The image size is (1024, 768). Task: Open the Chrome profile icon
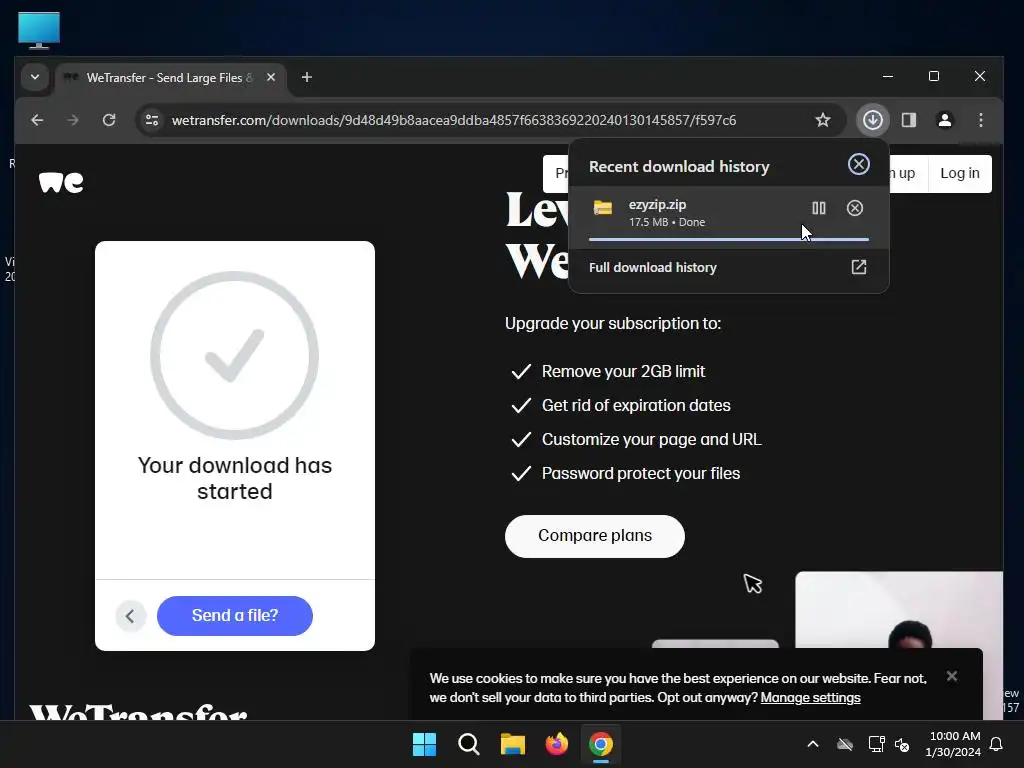point(944,120)
